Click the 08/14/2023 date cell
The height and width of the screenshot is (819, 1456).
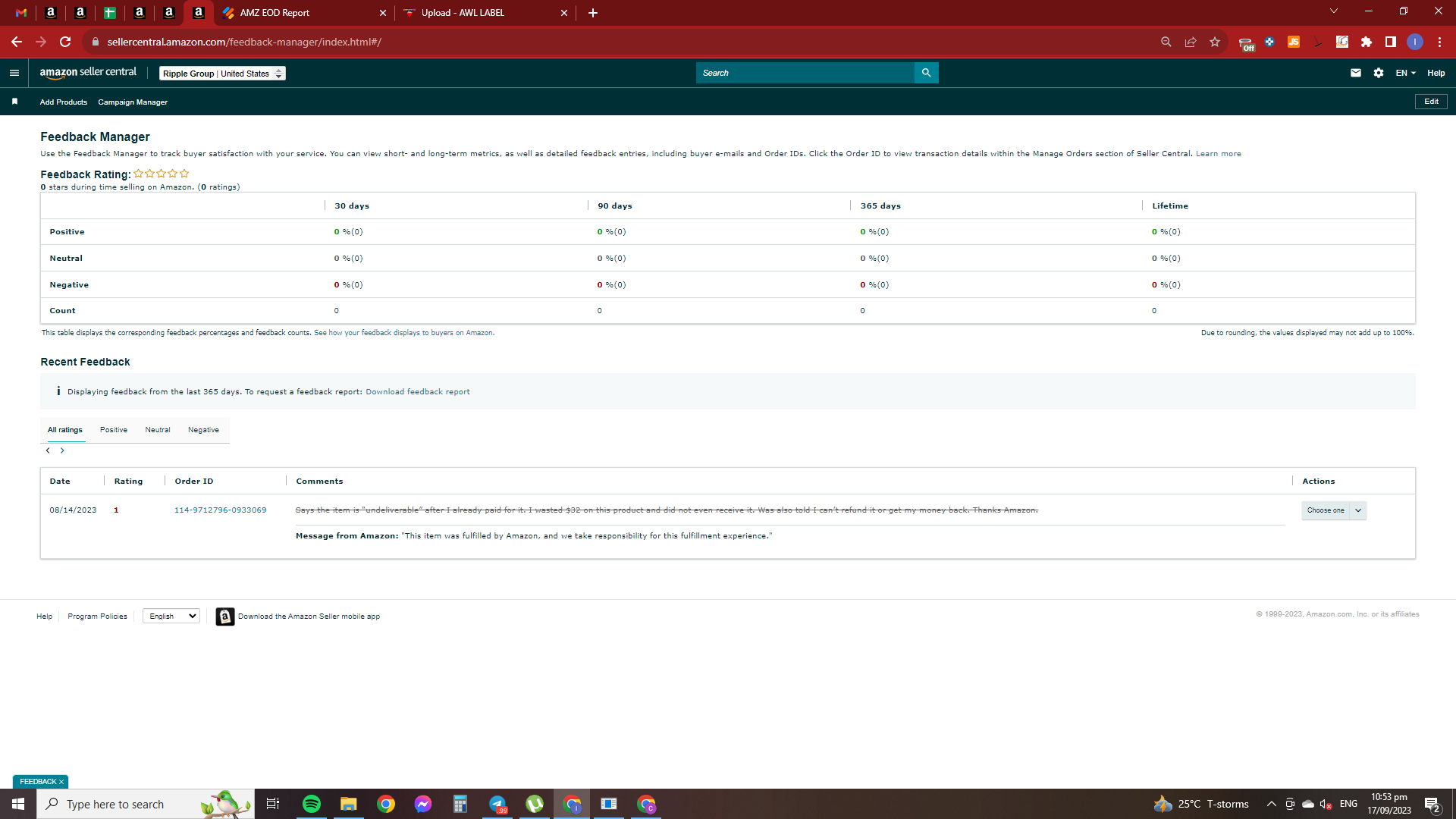pyautogui.click(x=74, y=510)
